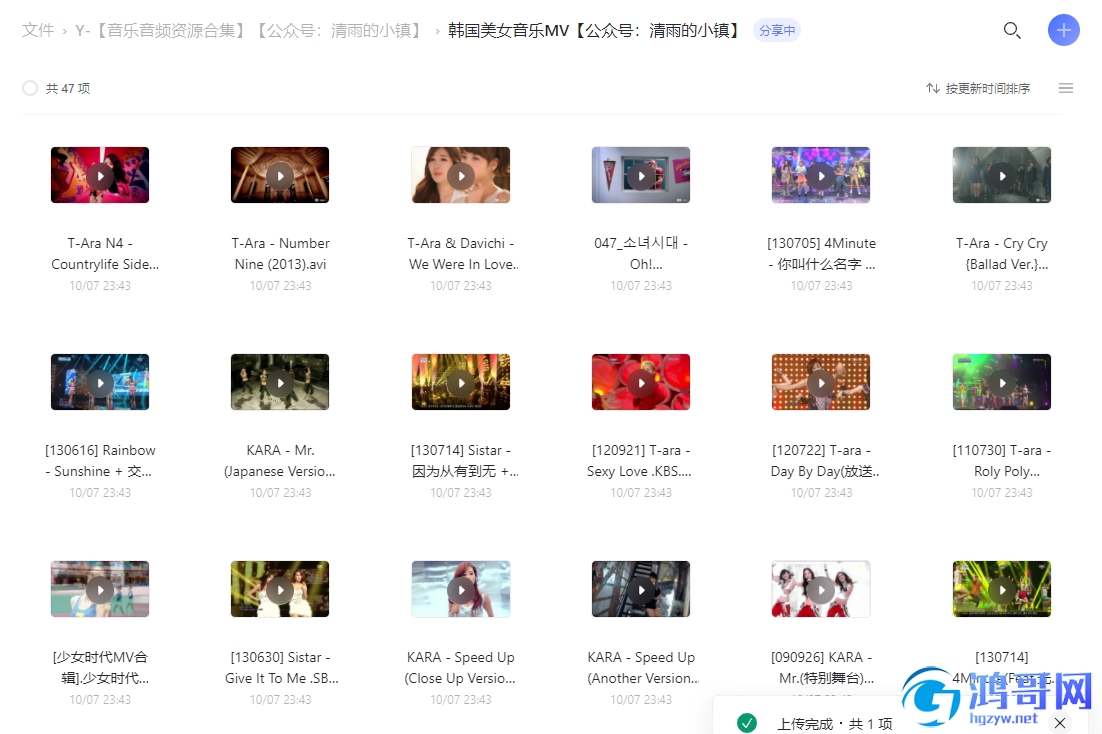Switch layout with the list view icon
Screen dimensions: 1102x734
point(1065,88)
